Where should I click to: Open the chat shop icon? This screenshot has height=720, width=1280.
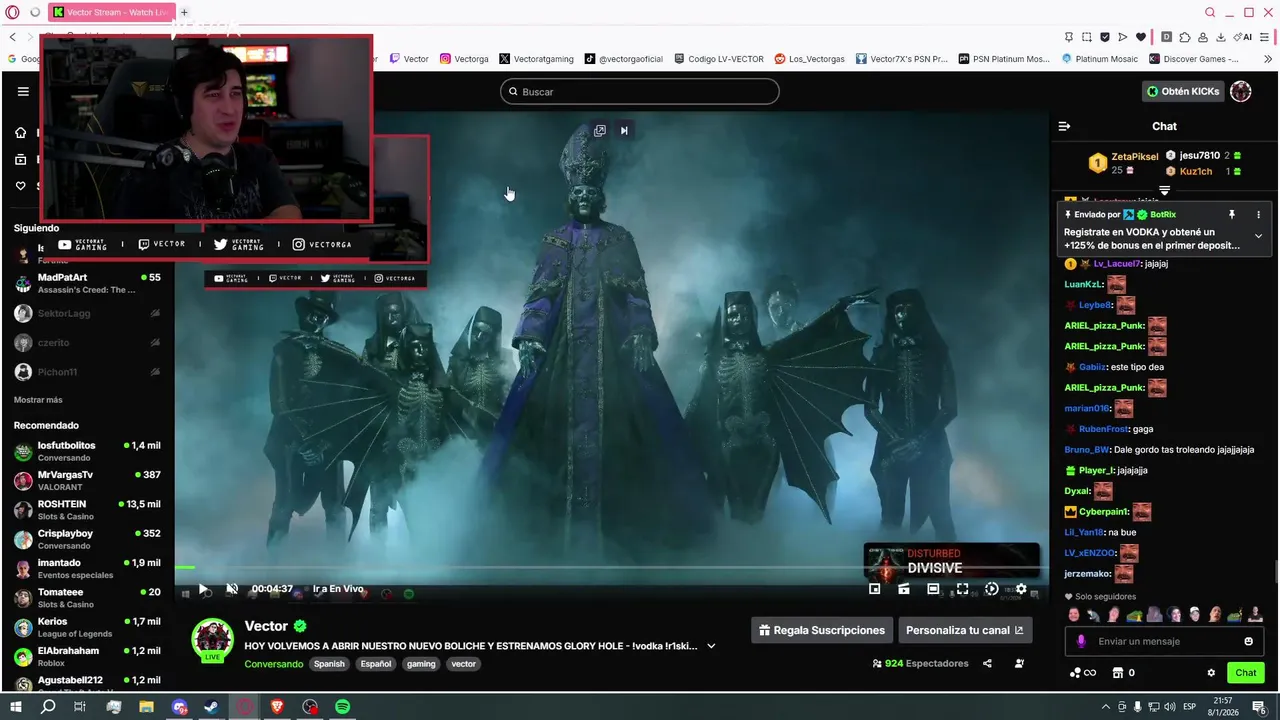[x=1118, y=673]
